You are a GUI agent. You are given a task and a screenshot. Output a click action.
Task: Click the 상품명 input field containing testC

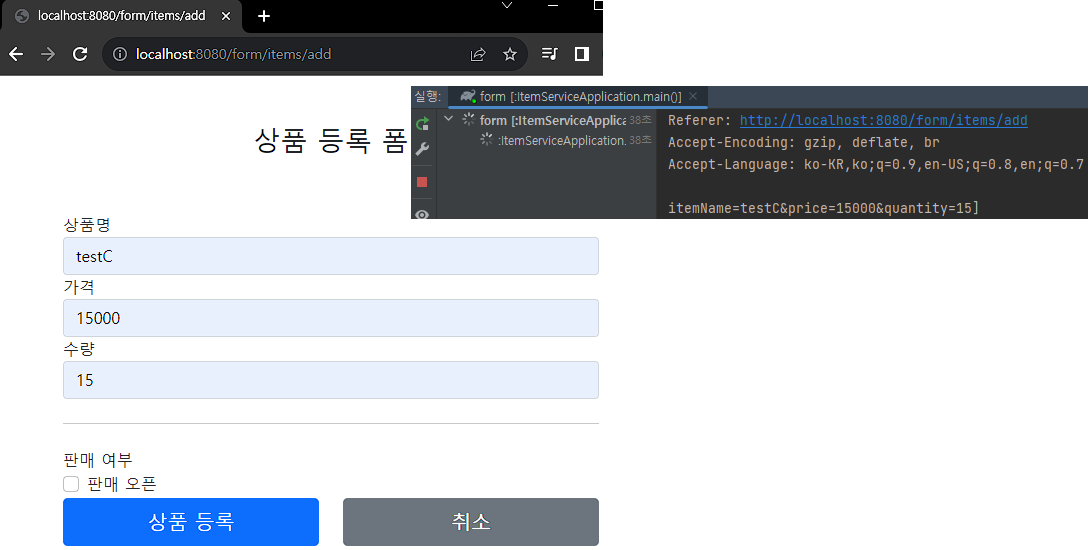(331, 256)
